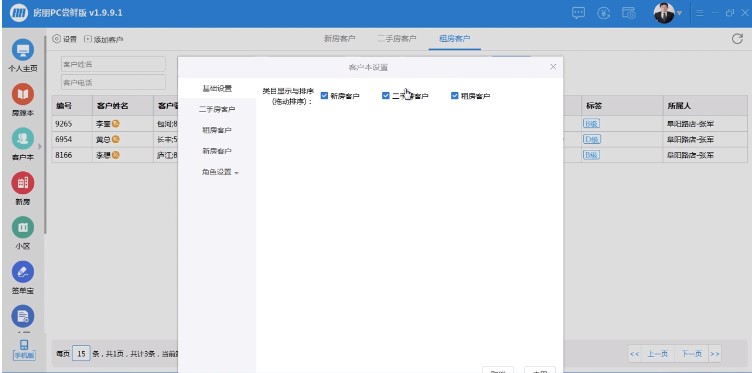Screen dimensions: 752x373
Task: Select the 客户本 sidebar icon
Action: (23, 139)
